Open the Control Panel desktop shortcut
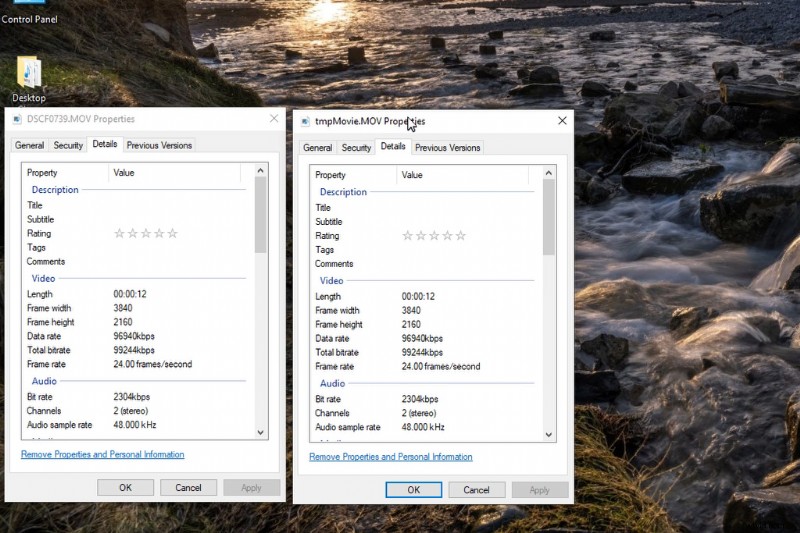Image resolution: width=800 pixels, height=533 pixels. (x=29, y=13)
